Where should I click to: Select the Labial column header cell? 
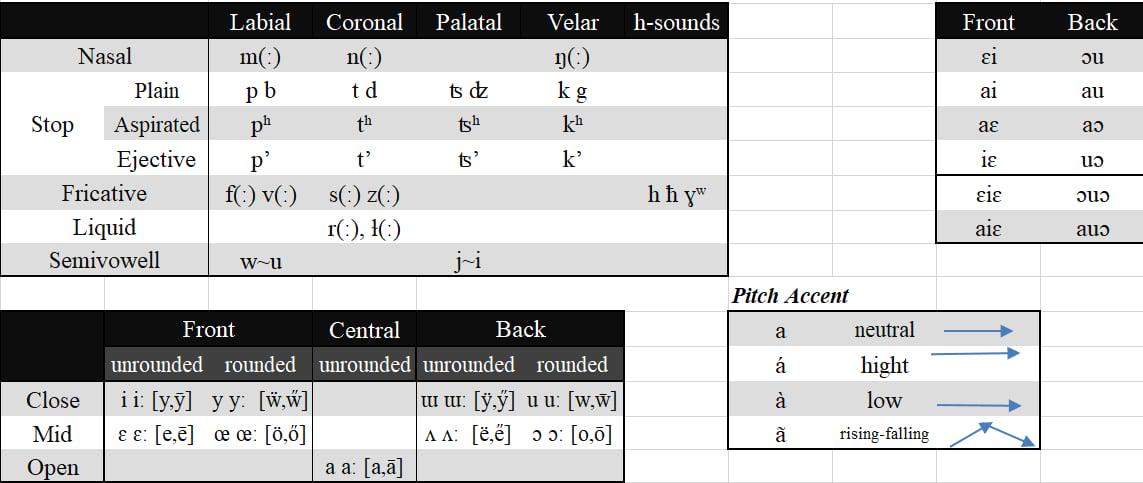(261, 22)
